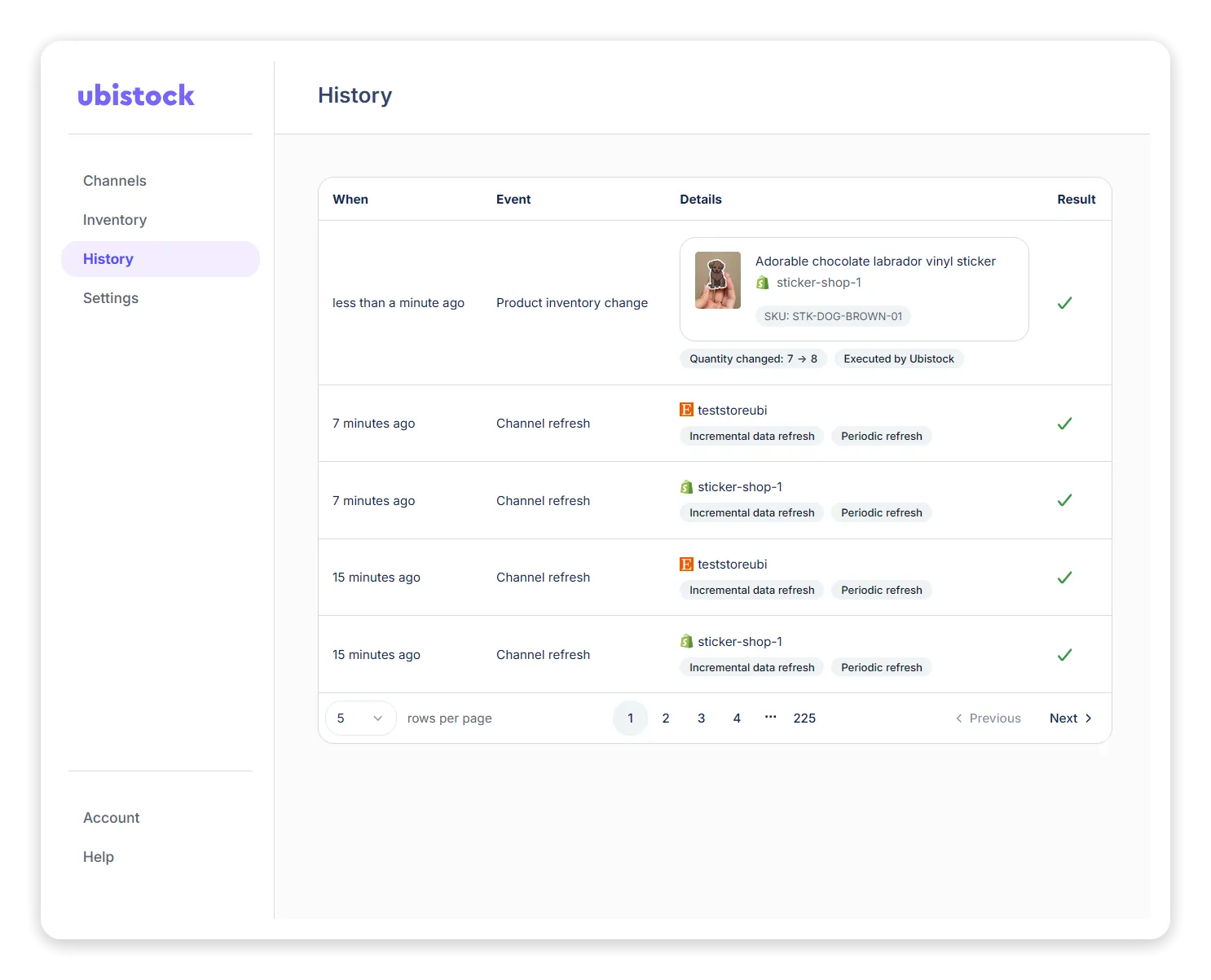The width and height of the screenshot is (1211, 980).
Task: Open the Help page
Action: (98, 856)
